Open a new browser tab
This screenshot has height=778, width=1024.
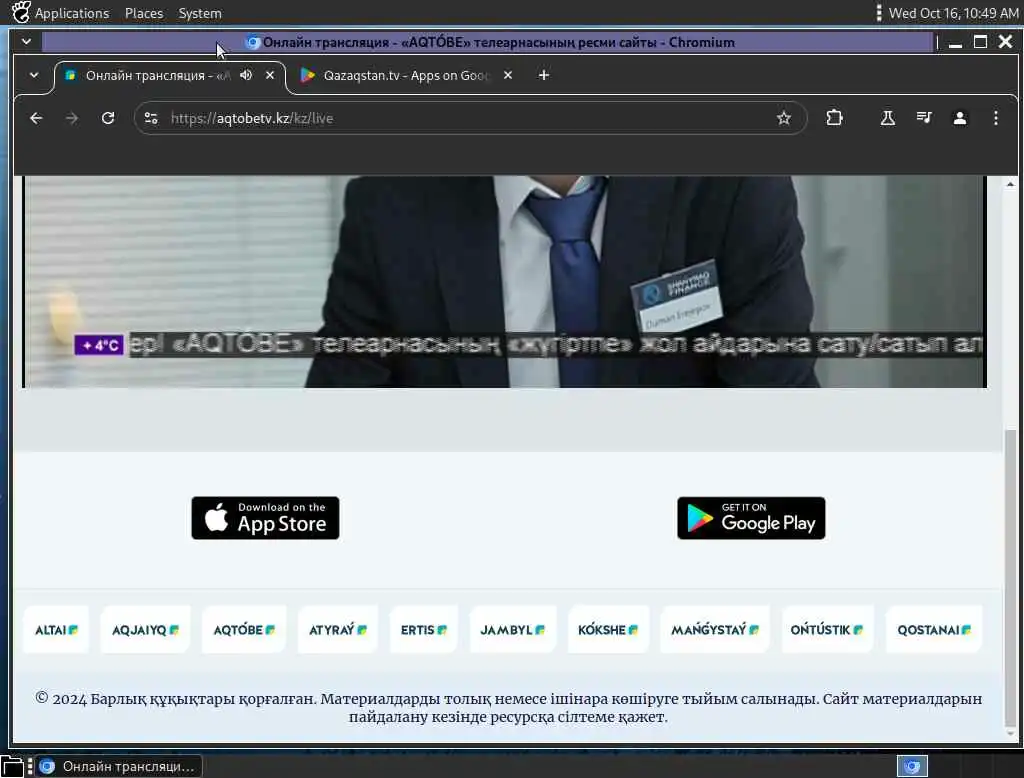[543, 75]
